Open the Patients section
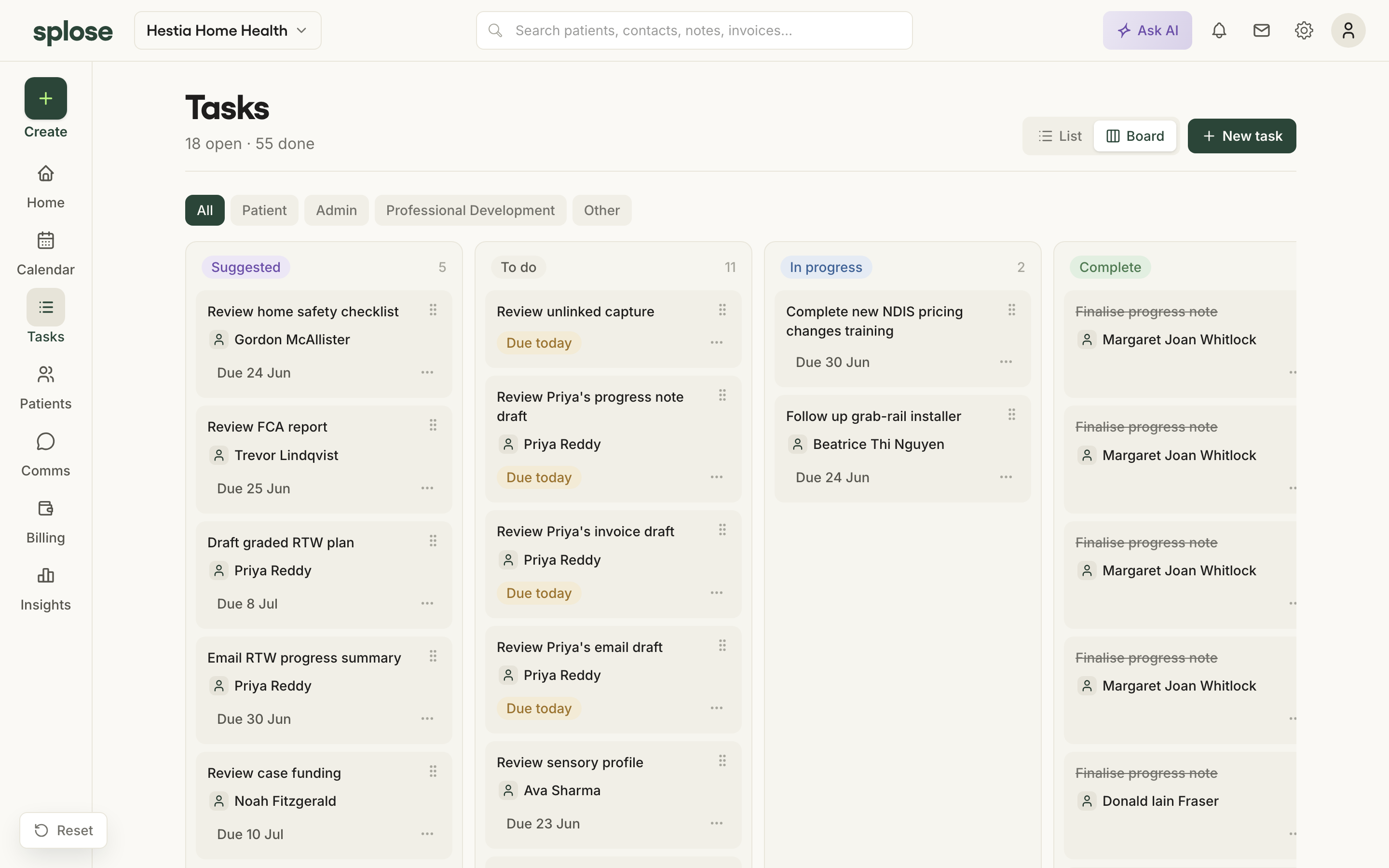This screenshot has width=1389, height=868. point(45,388)
